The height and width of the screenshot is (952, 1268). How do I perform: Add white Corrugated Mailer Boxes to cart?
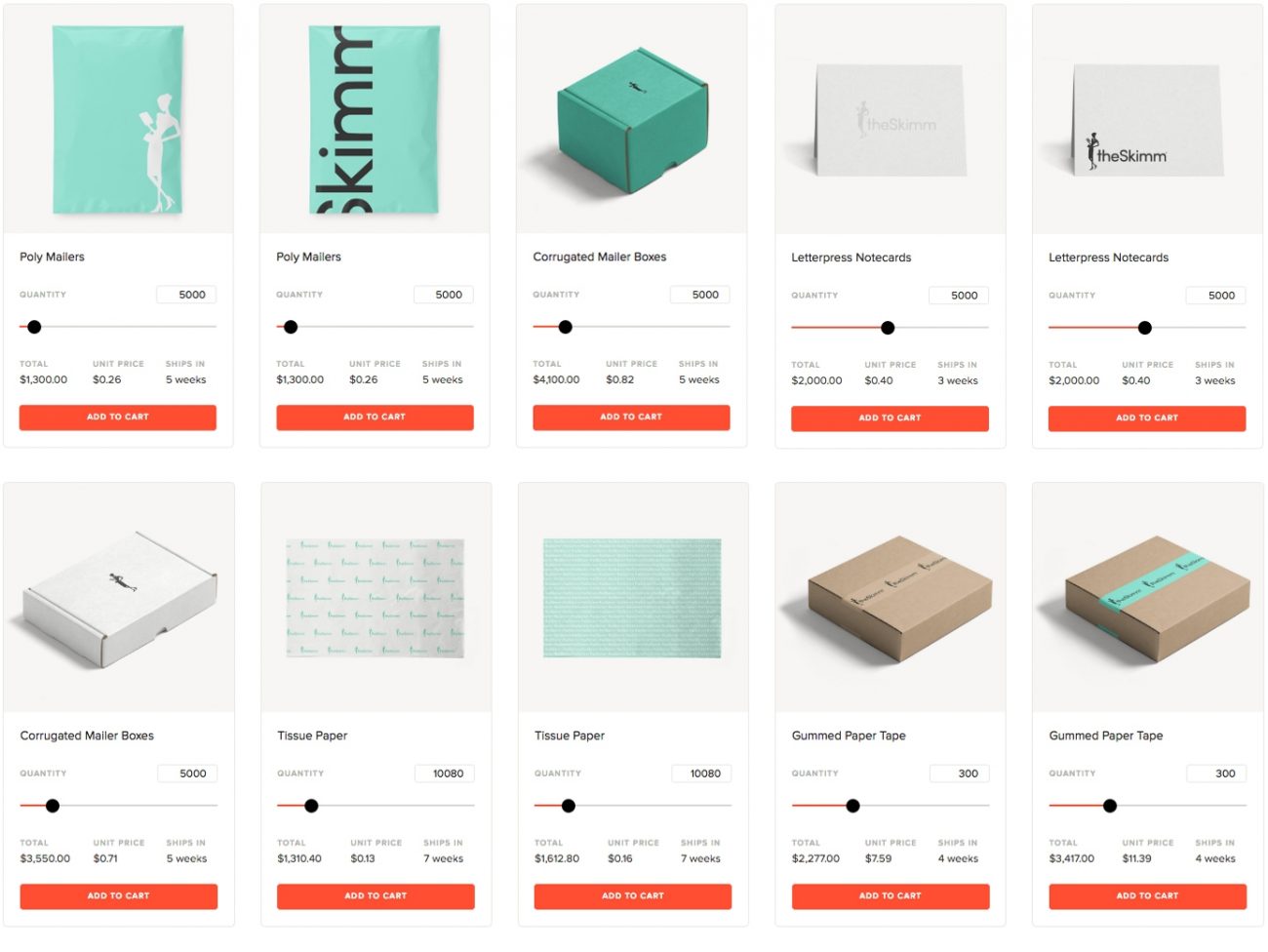point(118,896)
